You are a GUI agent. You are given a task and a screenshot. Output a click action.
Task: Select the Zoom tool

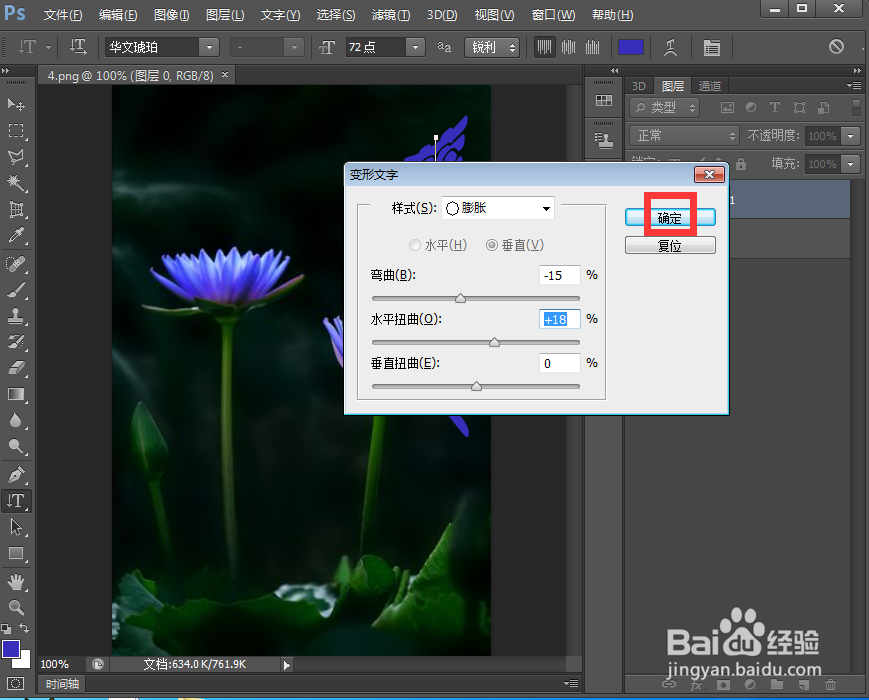click(x=14, y=609)
